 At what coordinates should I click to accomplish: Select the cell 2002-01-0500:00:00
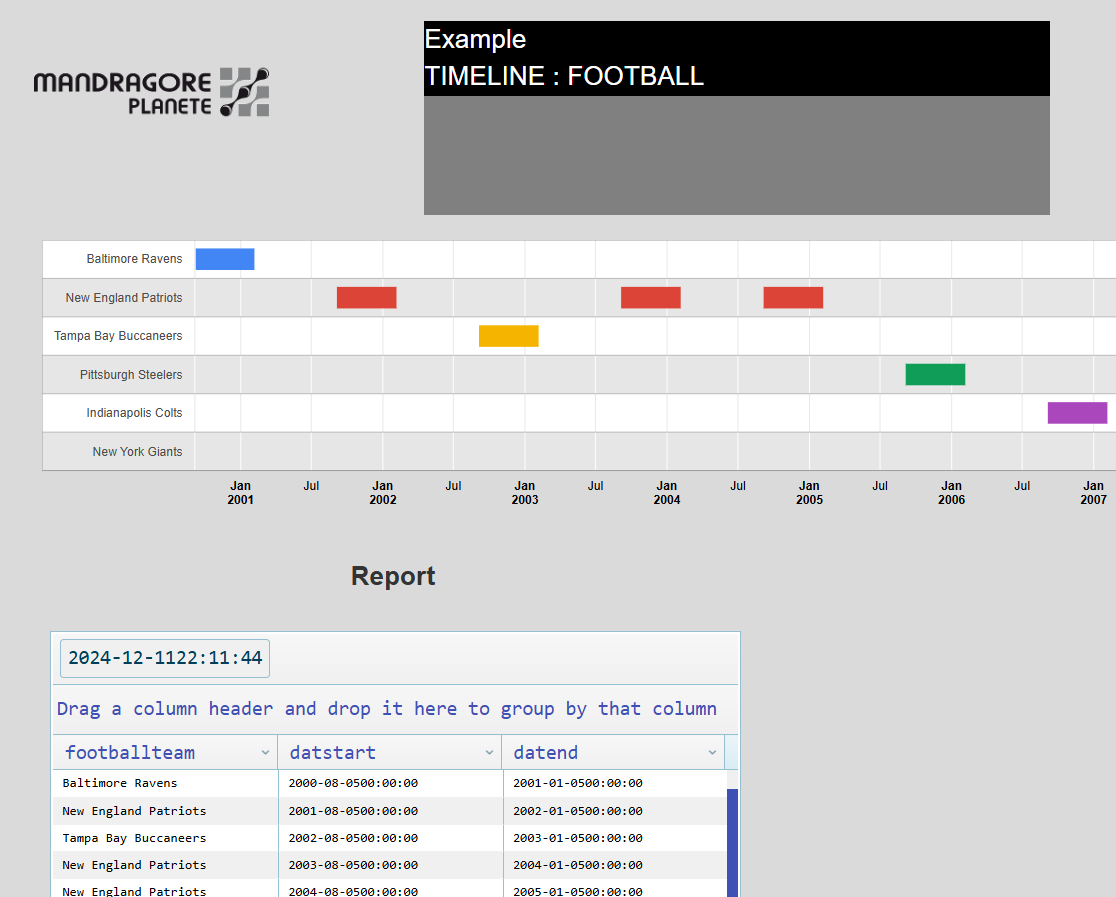pyautogui.click(x=615, y=811)
